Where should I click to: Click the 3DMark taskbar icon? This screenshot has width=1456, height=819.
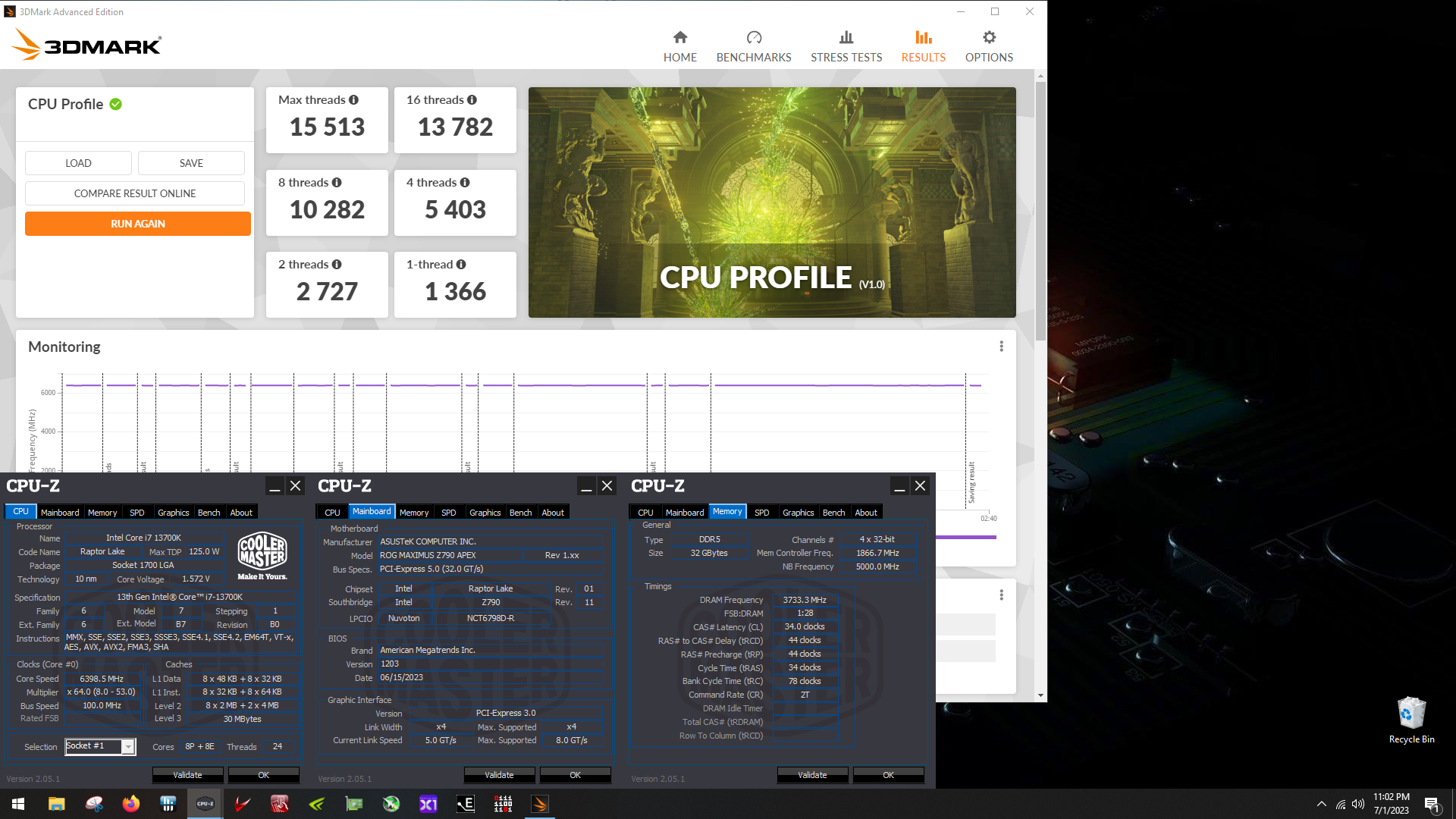coord(540,804)
